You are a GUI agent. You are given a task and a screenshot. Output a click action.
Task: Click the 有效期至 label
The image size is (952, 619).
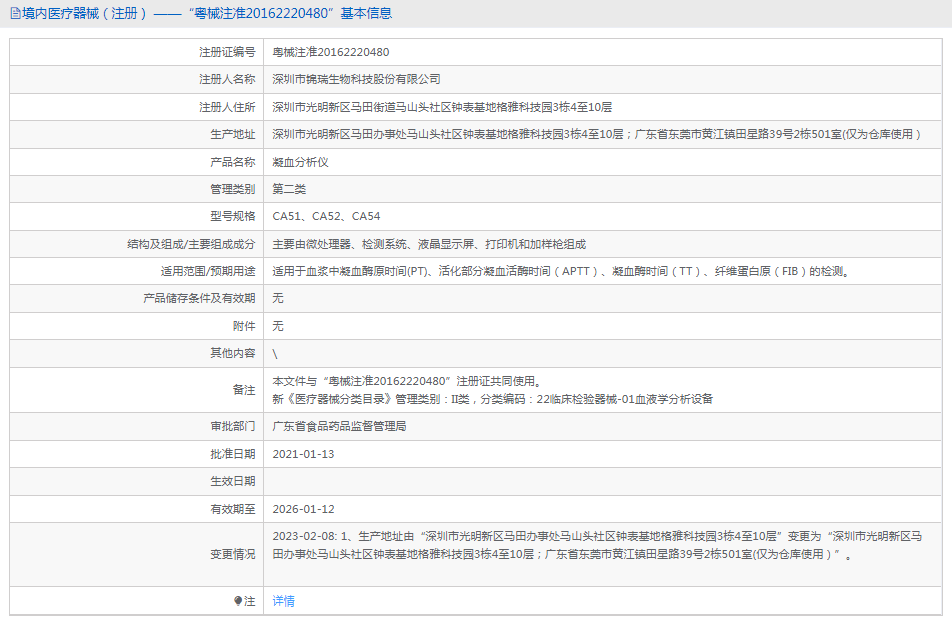[x=233, y=509]
